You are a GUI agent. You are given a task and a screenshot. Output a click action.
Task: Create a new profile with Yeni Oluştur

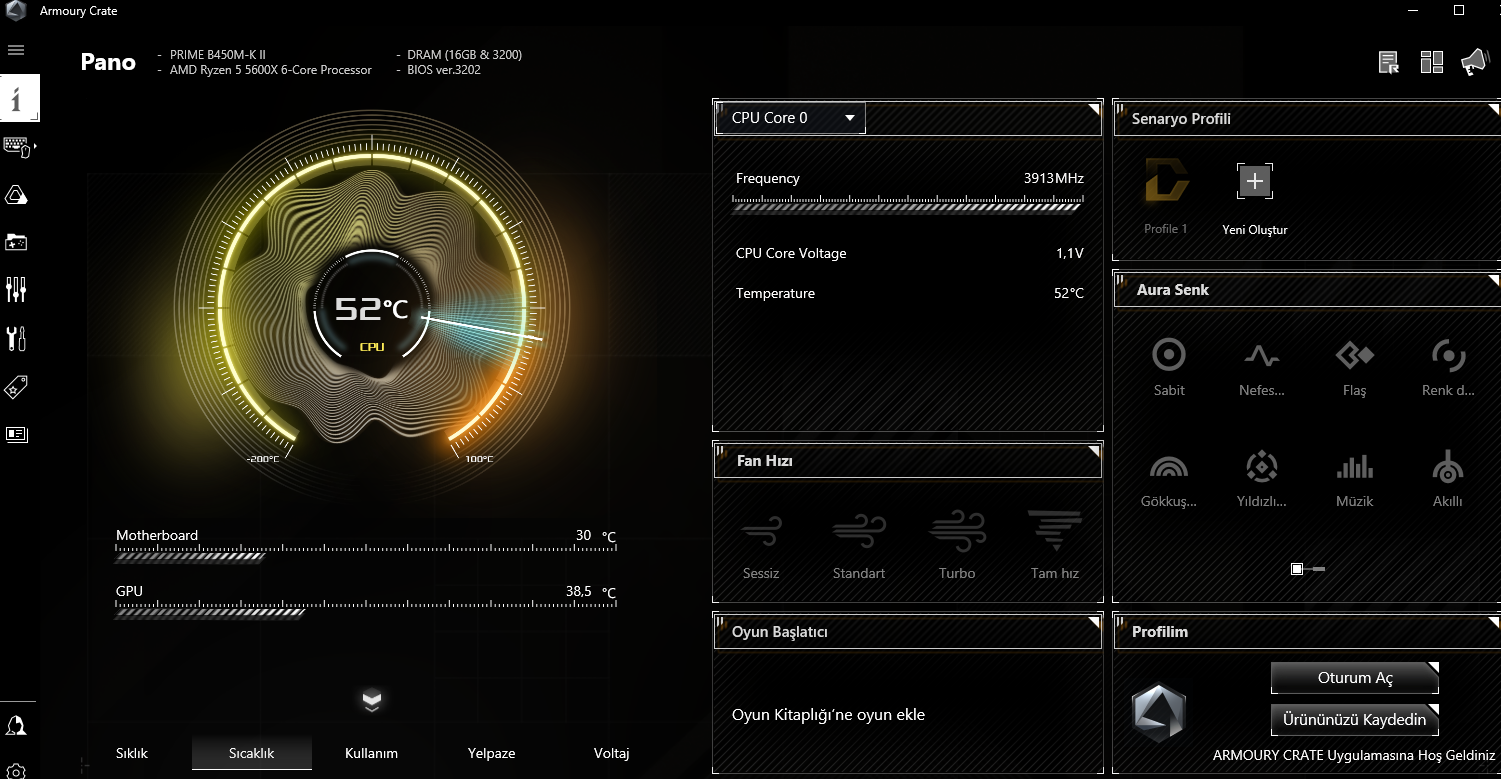[x=1255, y=199]
